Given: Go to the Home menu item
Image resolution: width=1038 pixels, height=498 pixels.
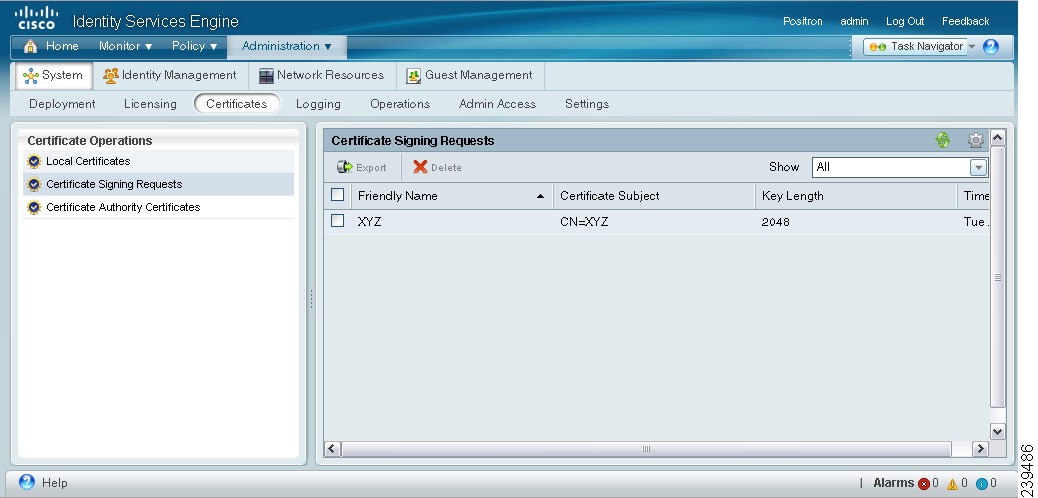Looking at the screenshot, I should [x=62, y=46].
